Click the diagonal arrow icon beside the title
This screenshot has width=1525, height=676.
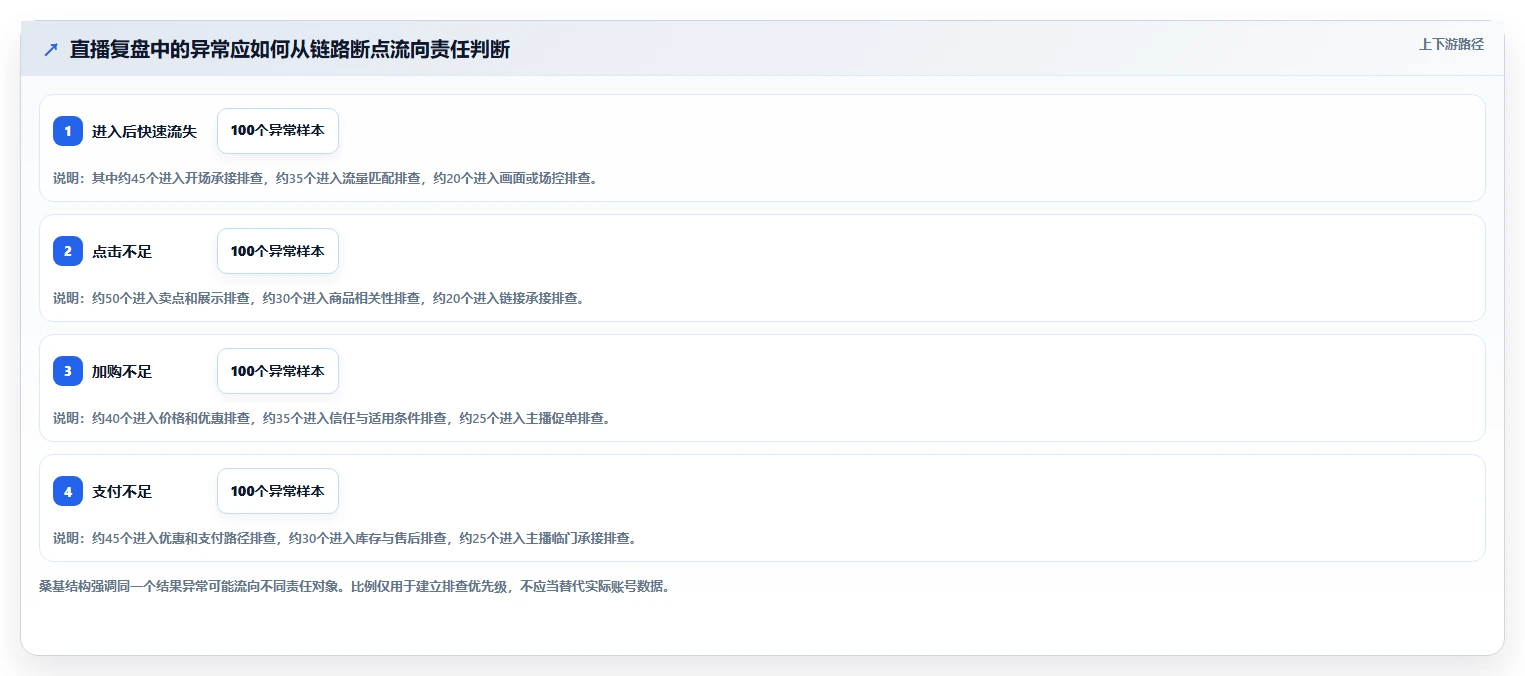point(51,50)
